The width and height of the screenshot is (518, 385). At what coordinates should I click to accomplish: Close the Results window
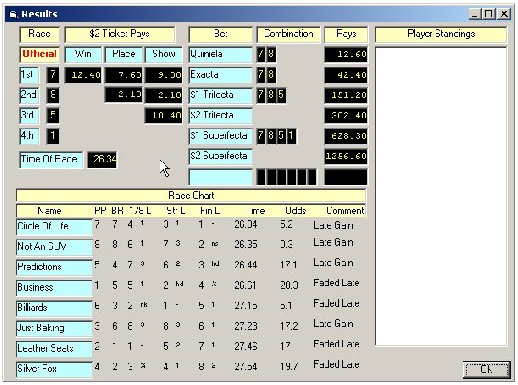point(504,14)
